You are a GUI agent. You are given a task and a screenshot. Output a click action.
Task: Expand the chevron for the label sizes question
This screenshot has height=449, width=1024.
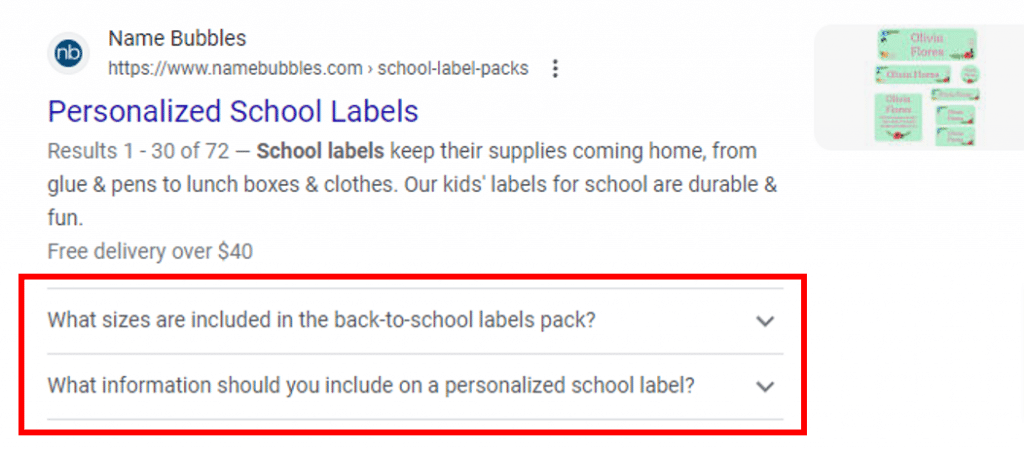(765, 321)
